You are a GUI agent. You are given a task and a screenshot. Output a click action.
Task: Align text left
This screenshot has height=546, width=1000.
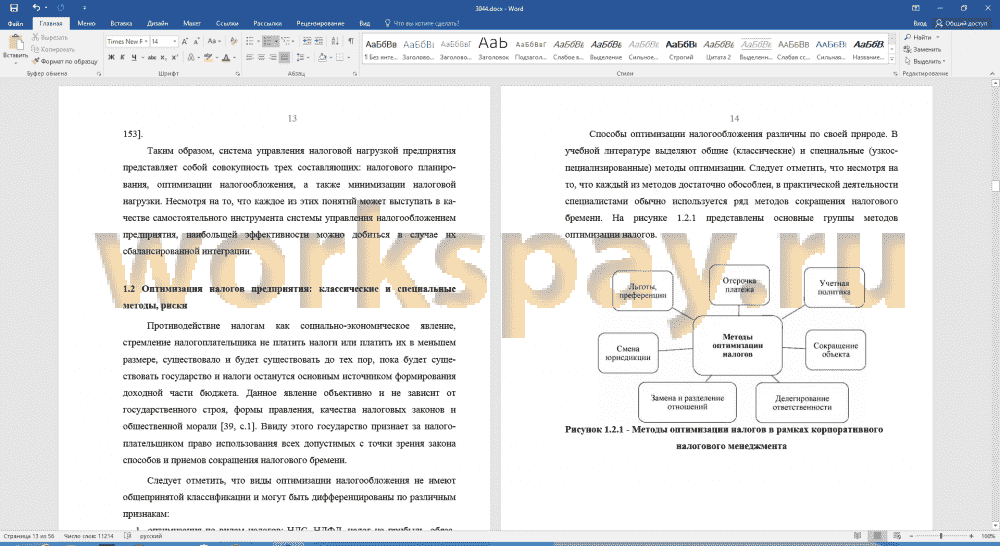tap(249, 57)
